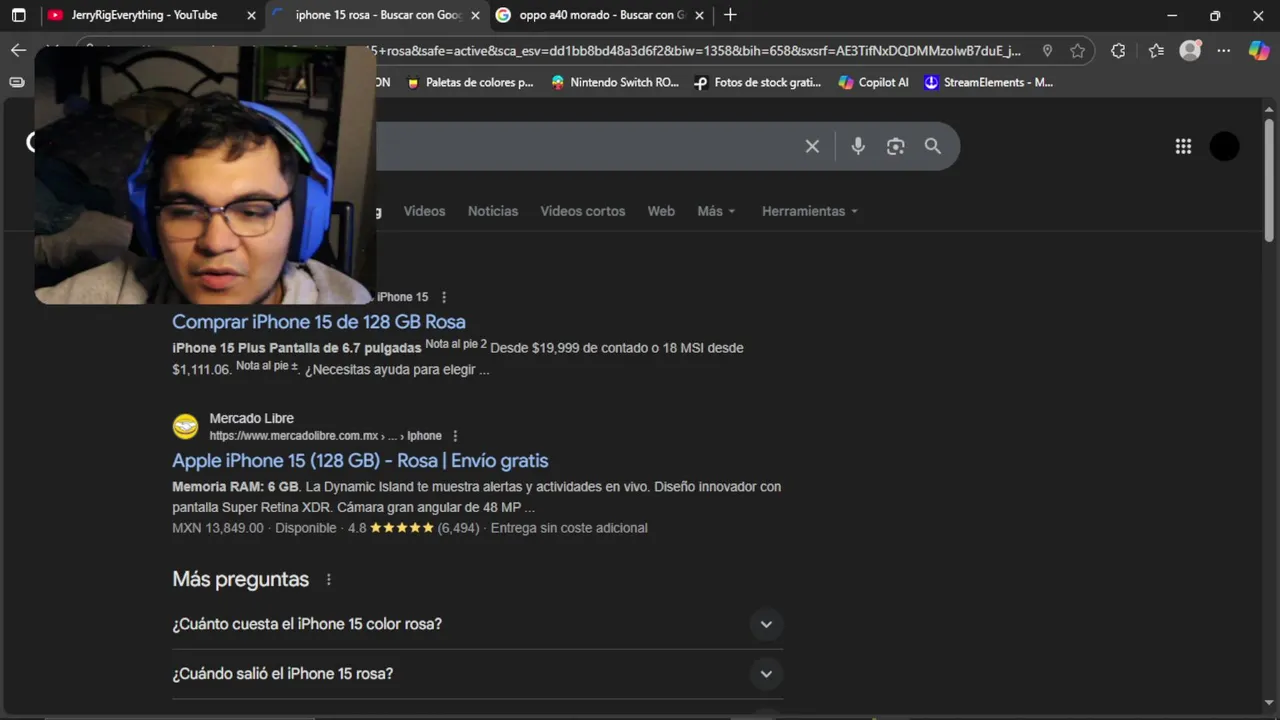The height and width of the screenshot is (720, 1280).
Task: Add this page to favorites star
Action: point(1077,51)
